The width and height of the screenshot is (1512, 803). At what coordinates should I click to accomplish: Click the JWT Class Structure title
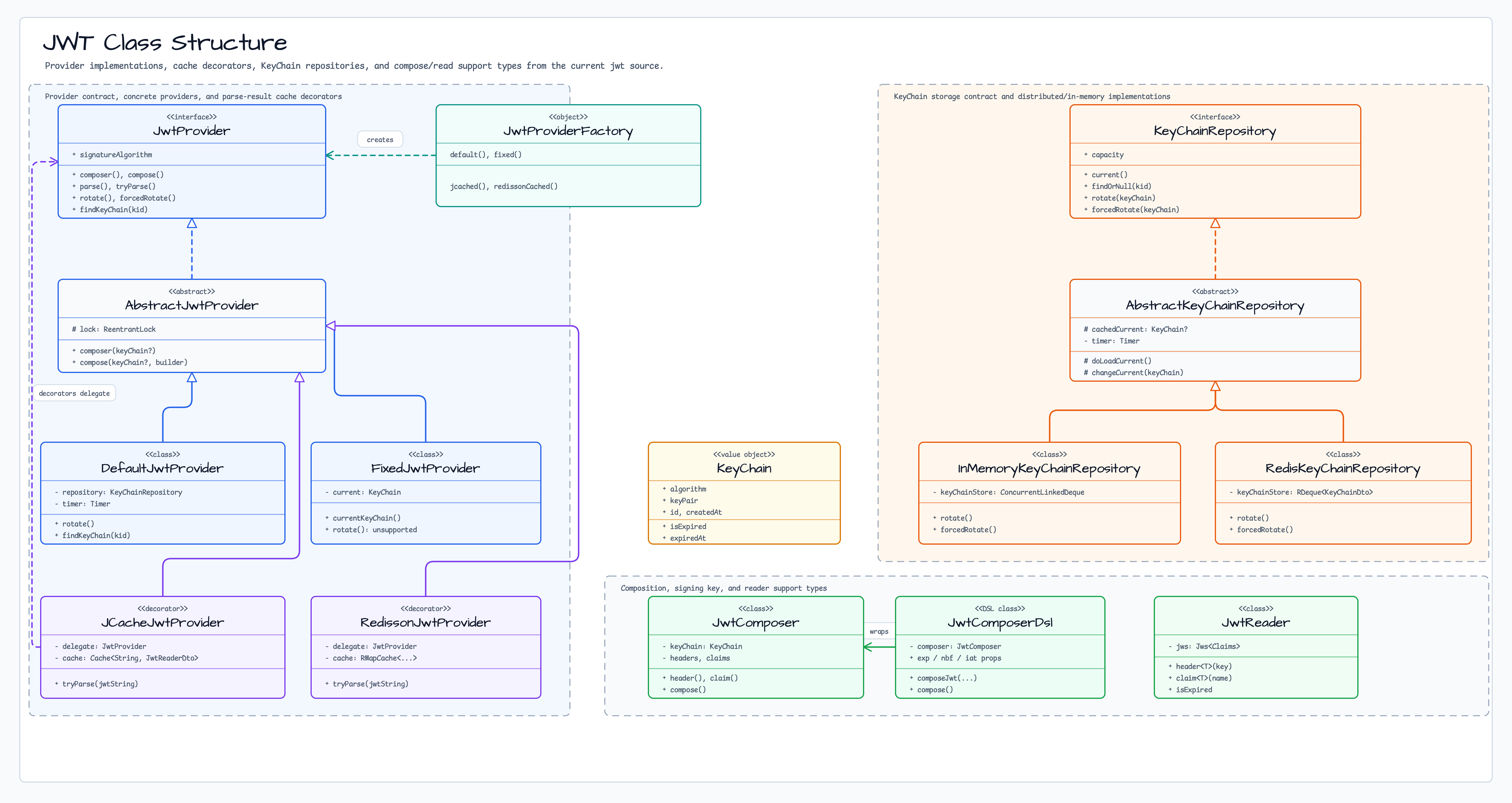pyautogui.click(x=165, y=43)
